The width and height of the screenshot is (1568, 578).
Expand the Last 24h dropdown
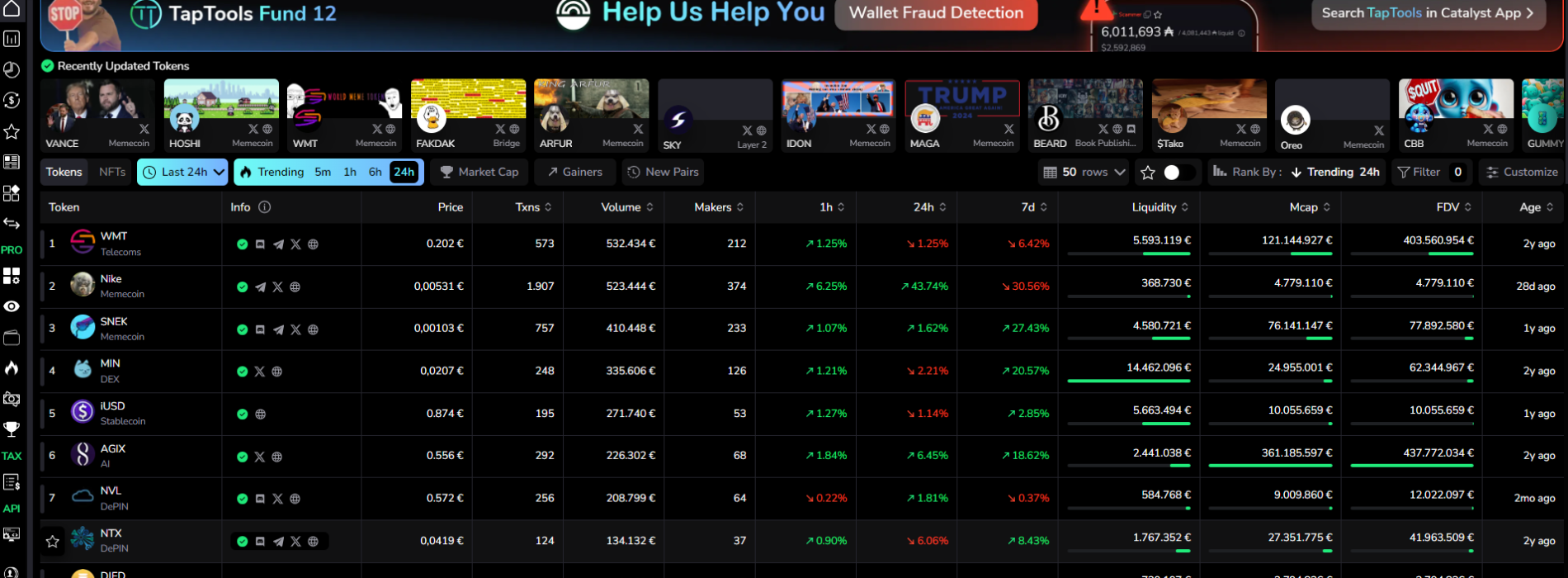tap(183, 172)
